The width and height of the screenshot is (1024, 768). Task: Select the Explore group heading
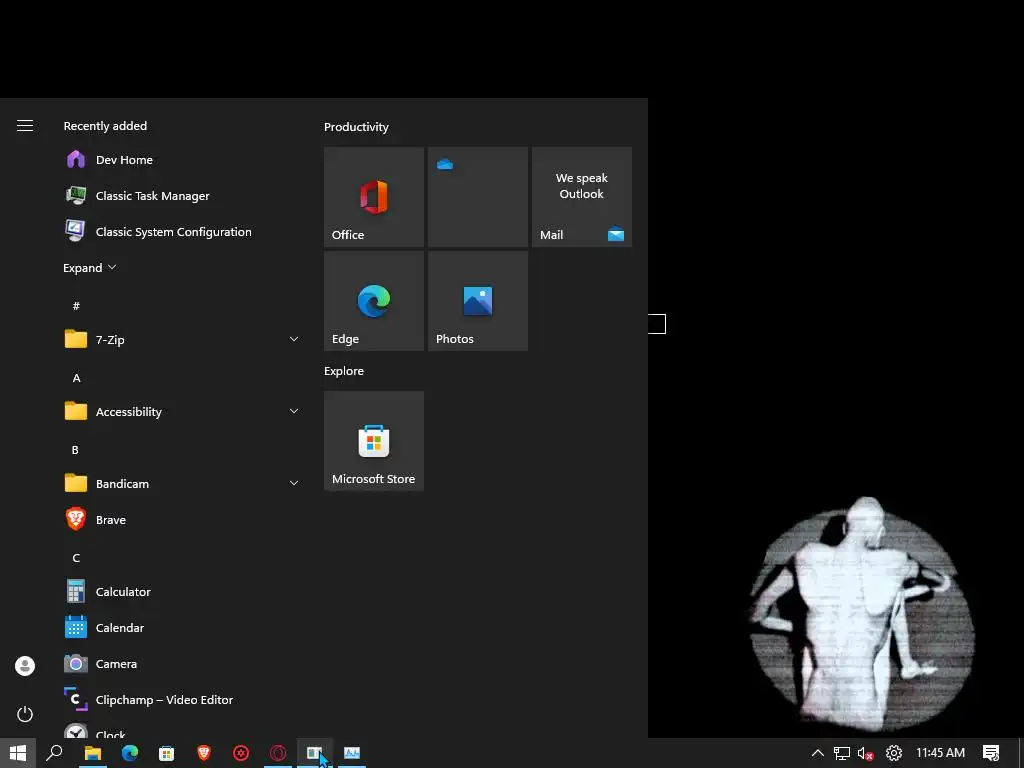click(x=344, y=371)
